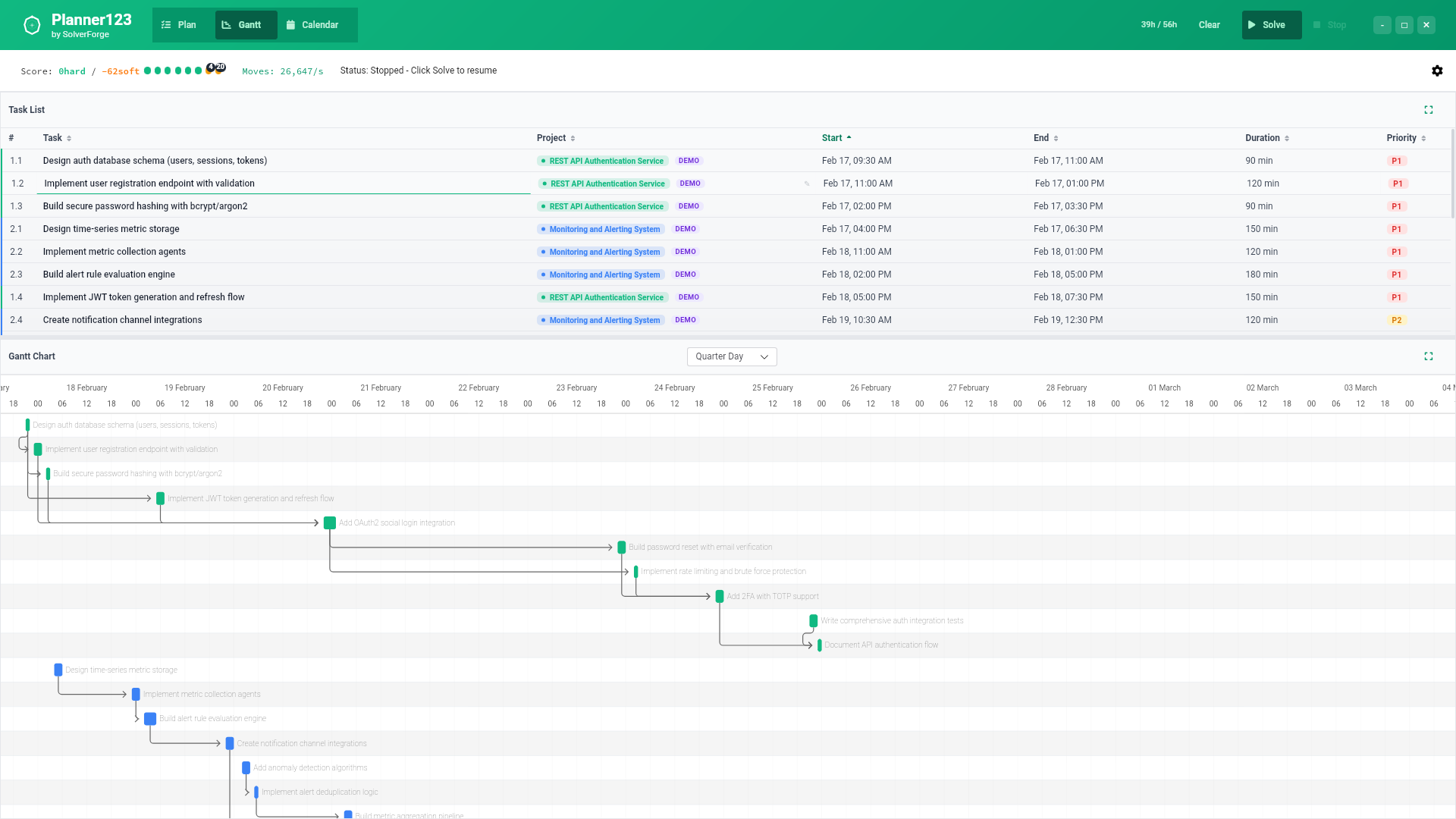
Task: Open the Planner123 app logo icon
Action: point(30,25)
